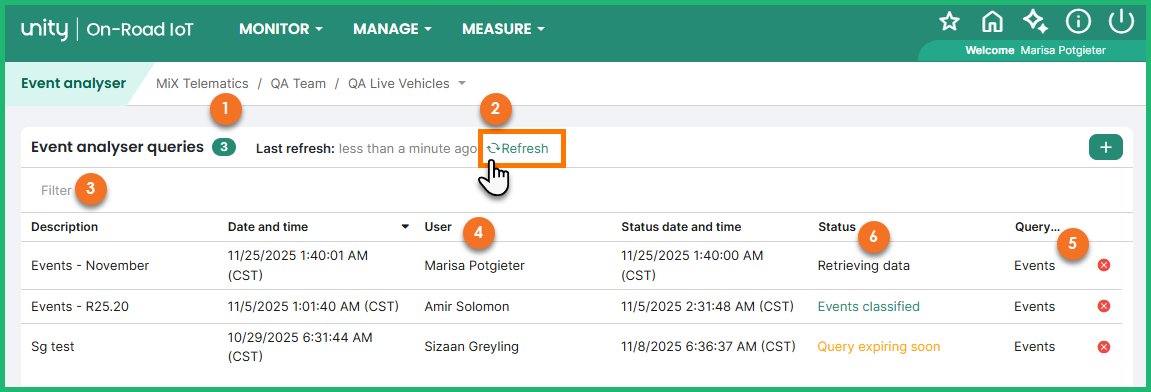Image resolution: width=1151 pixels, height=392 pixels.
Task: Click user Marisa Potgieter in table
Action: [x=475, y=266]
